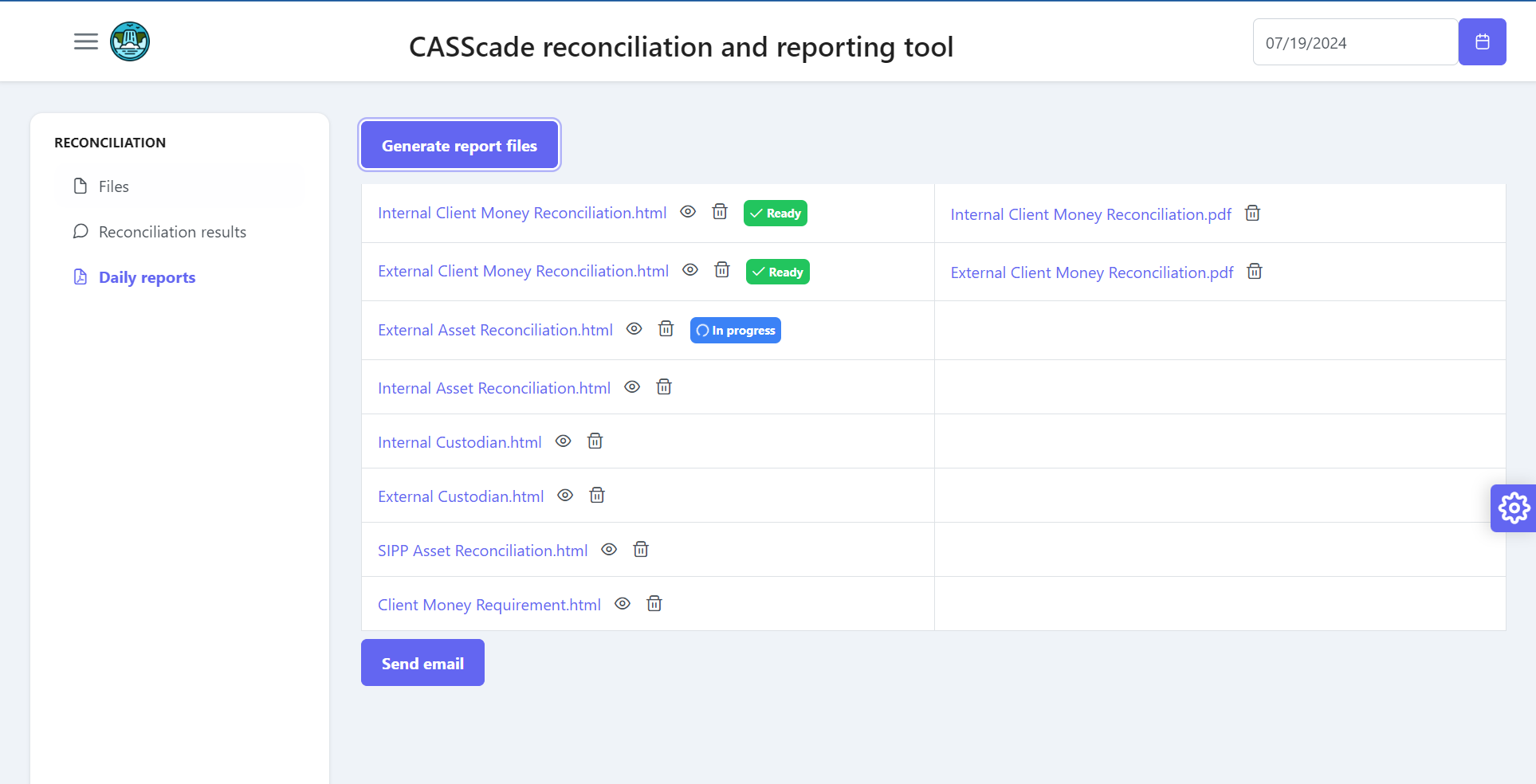Click the Generate report files button
Viewport: 1536px width, 784px height.
point(459,145)
